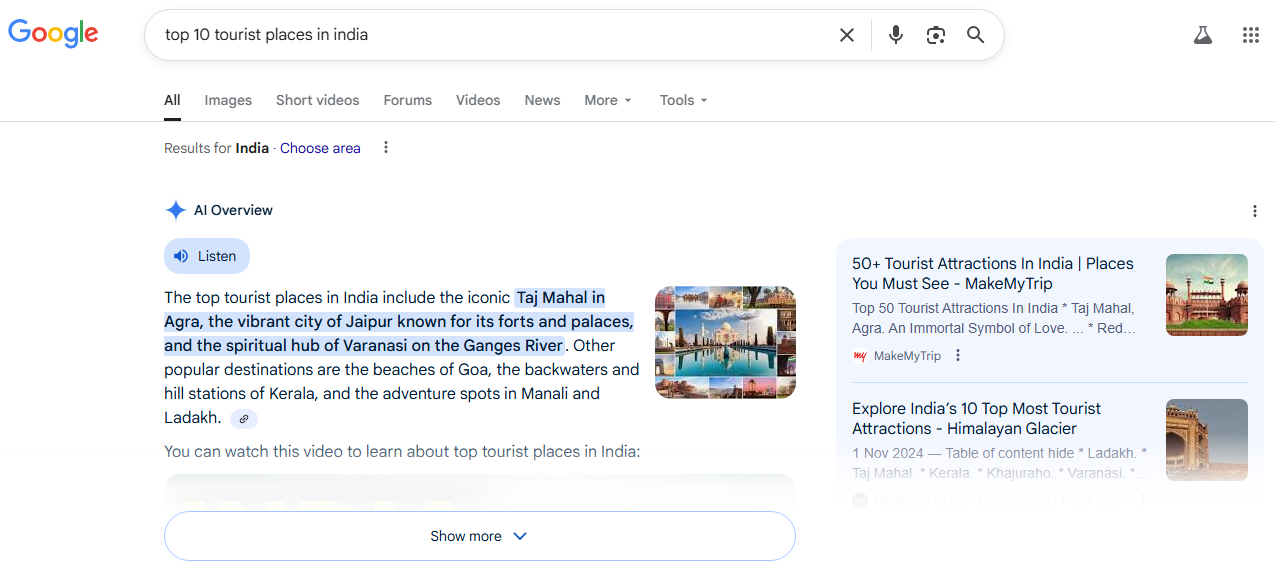The width and height of the screenshot is (1275, 572).
Task: Open the Google logo homepage link
Action: click(53, 33)
